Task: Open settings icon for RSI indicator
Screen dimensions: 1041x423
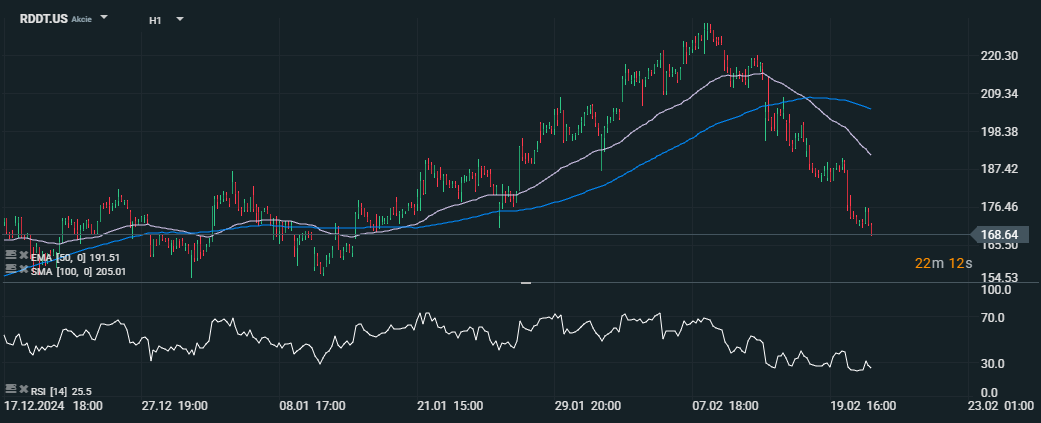Action: click(x=11, y=388)
